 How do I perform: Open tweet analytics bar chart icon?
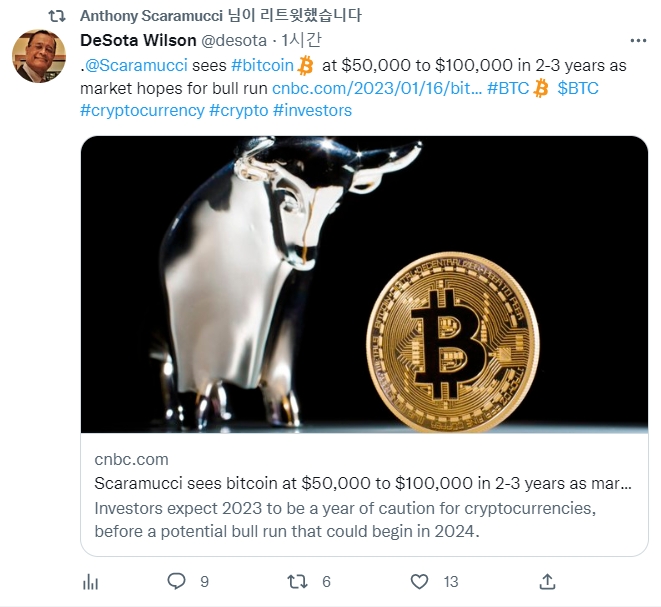click(x=90, y=583)
